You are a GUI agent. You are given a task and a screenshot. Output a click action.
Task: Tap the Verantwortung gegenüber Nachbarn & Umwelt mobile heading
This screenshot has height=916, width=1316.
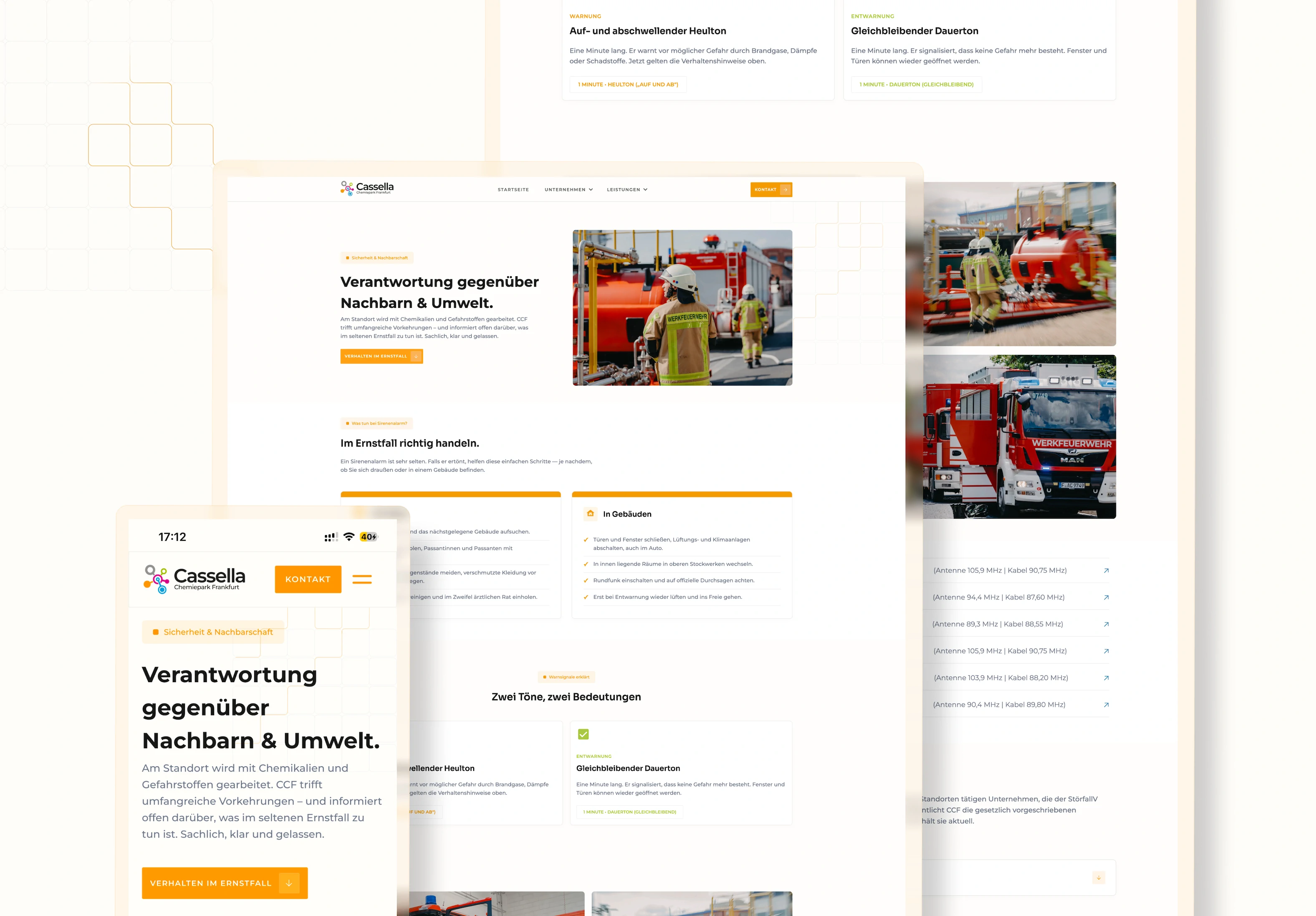261,707
